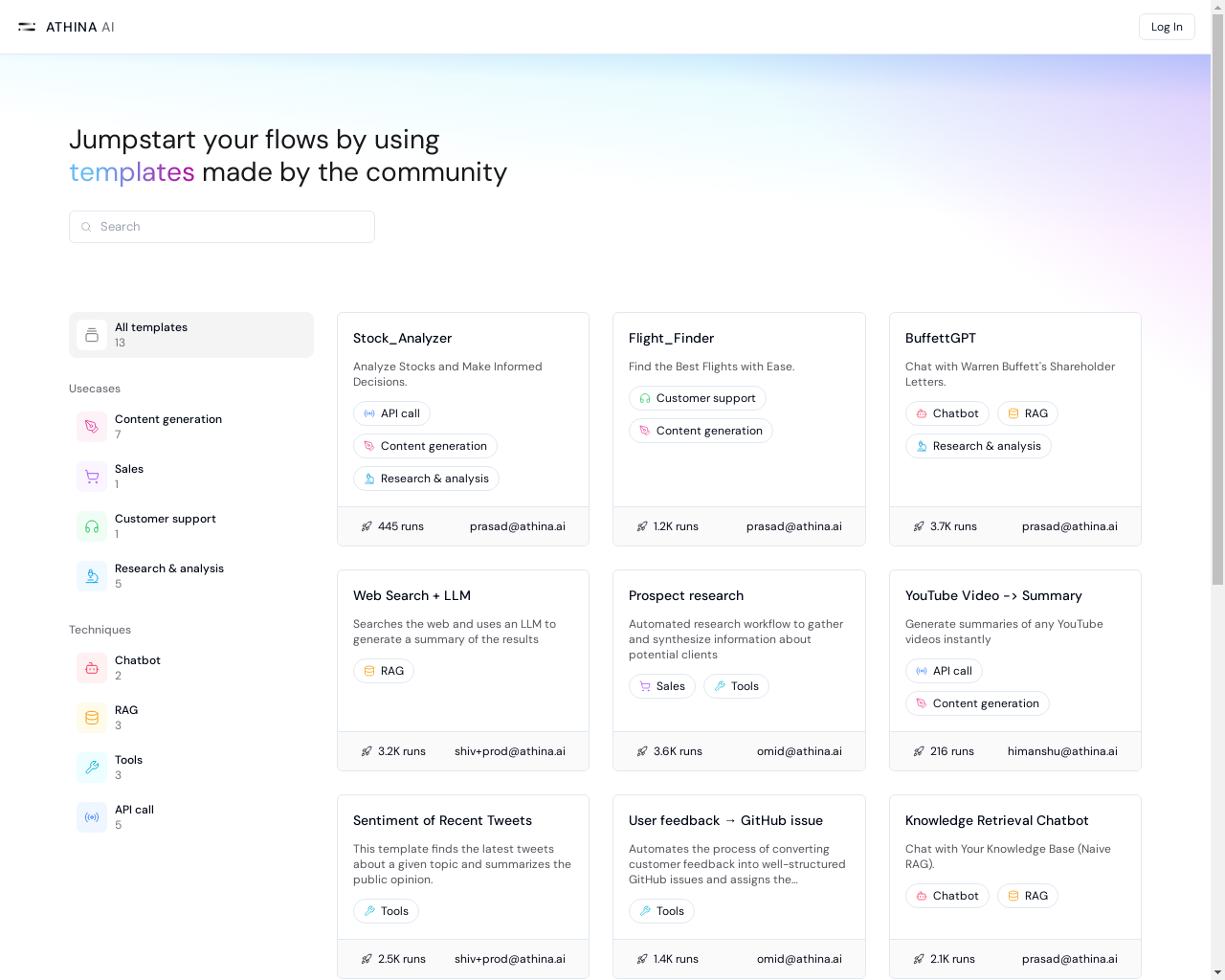Click the Athina AI logo icon
The height and width of the screenshot is (980, 1225).
click(x=27, y=27)
